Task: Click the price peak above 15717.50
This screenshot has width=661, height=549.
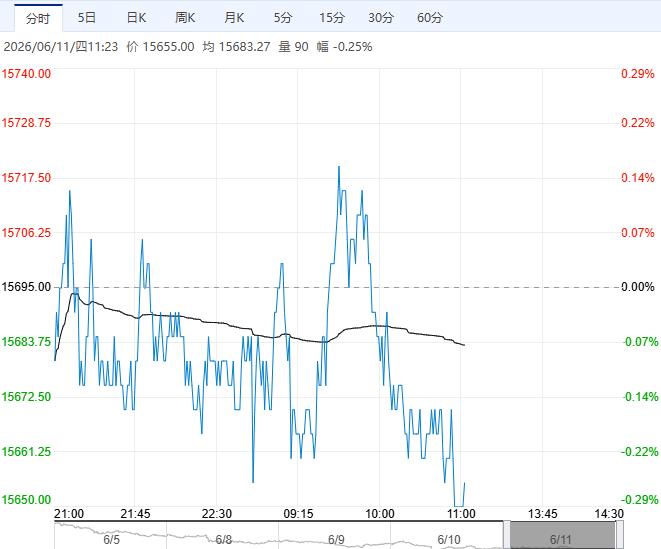Action: point(339,167)
